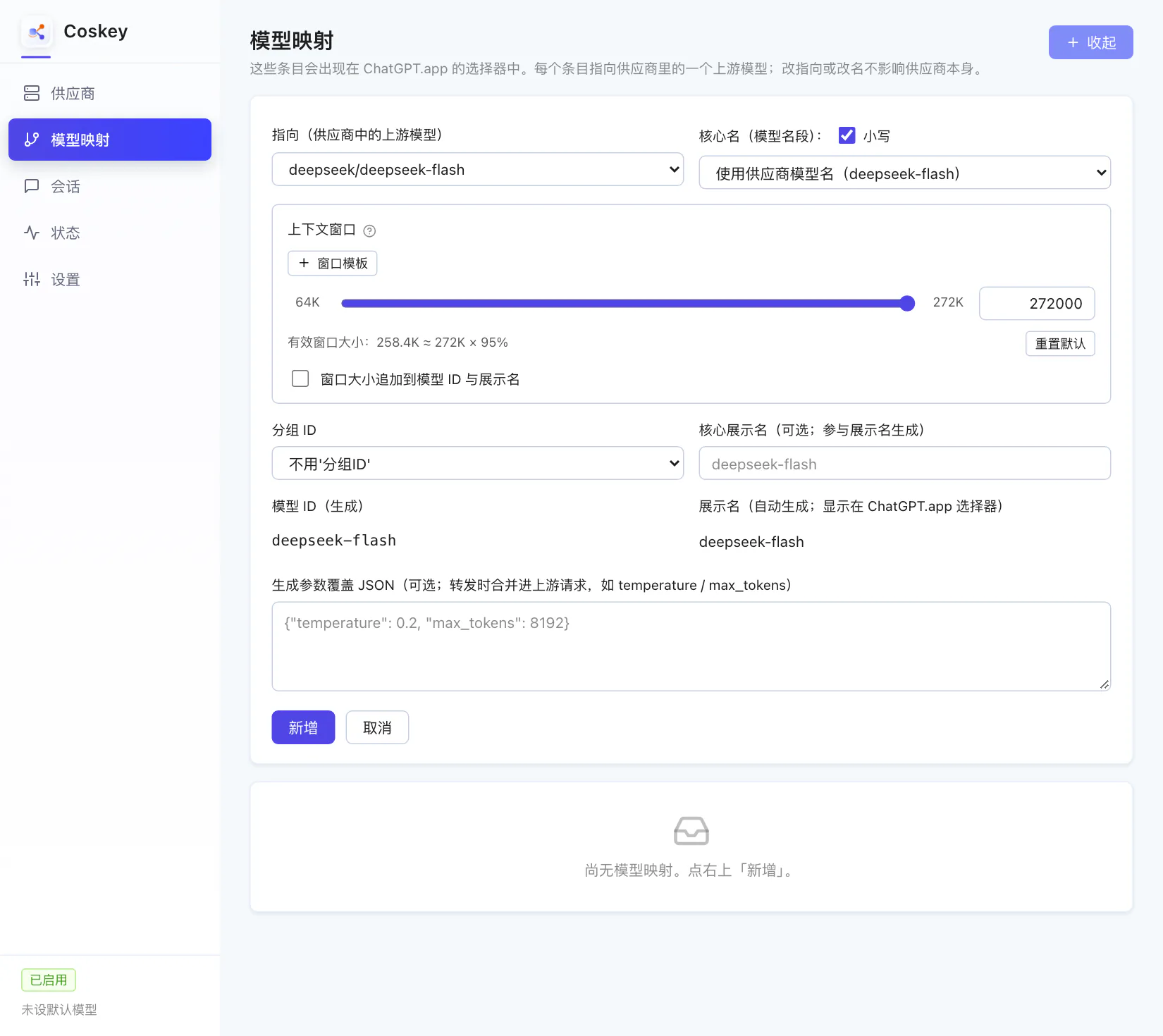Click the empty inbox tray icon
The image size is (1163, 1036).
coord(691,831)
